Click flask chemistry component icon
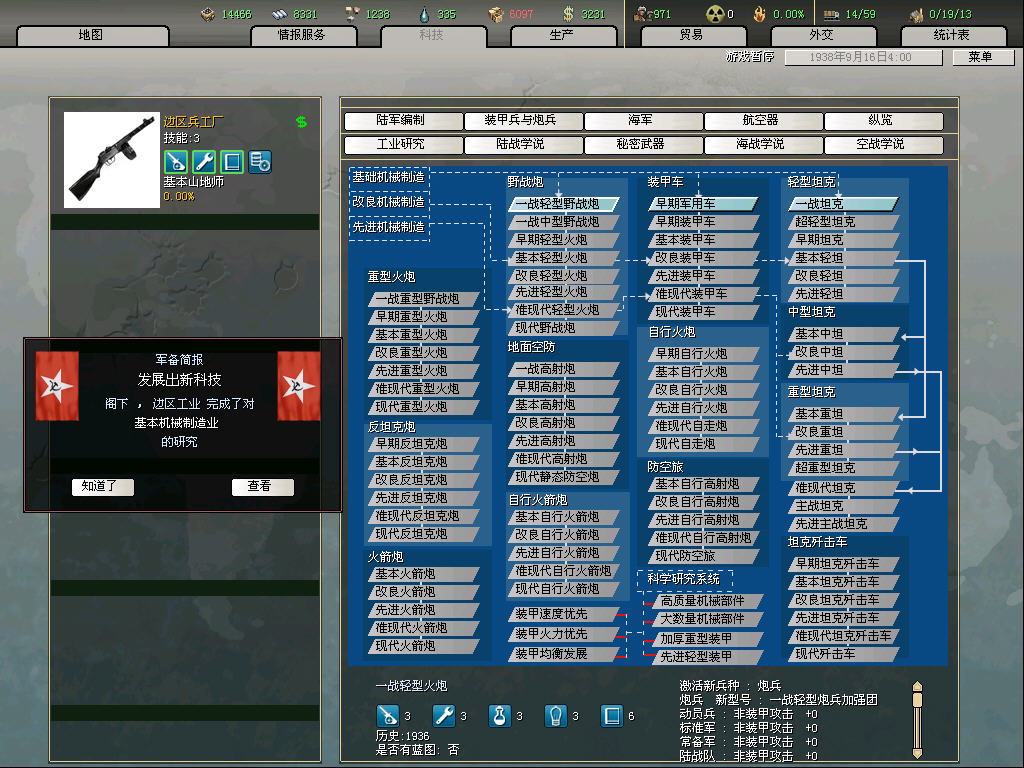This screenshot has height=768, width=1024. point(500,716)
